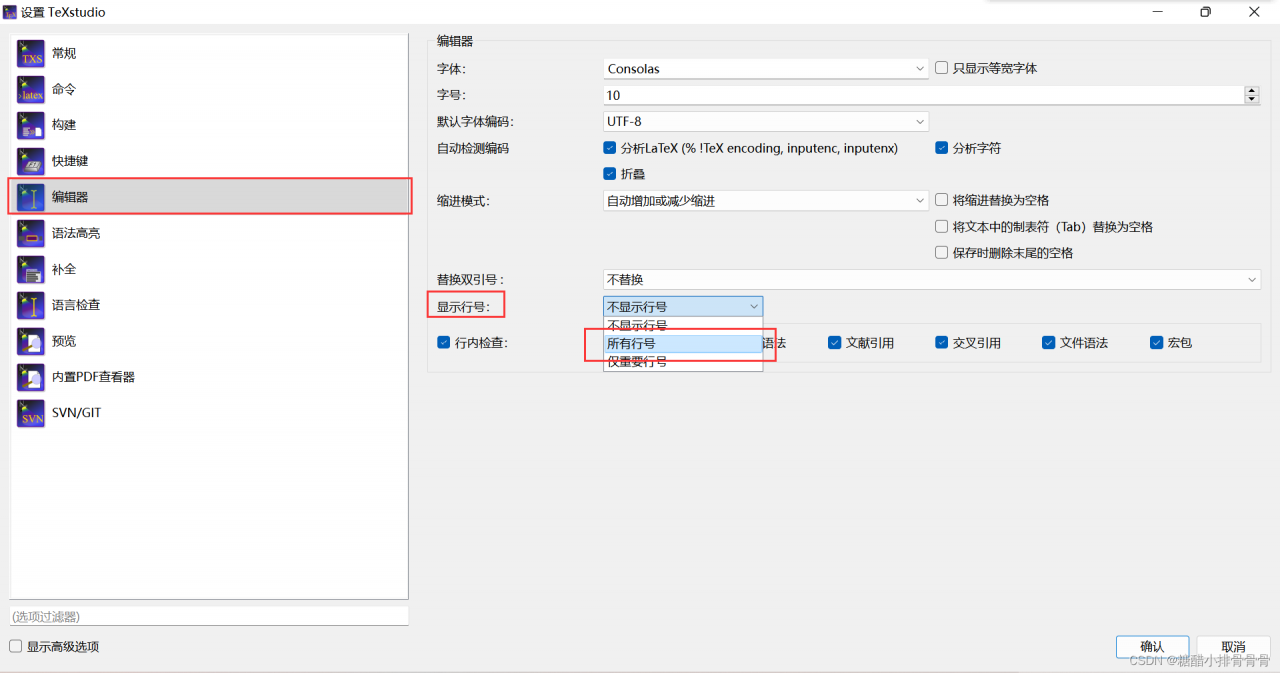Click the 选项过滤器 filter input field
Screen dimensions: 1280x673
(x=208, y=617)
